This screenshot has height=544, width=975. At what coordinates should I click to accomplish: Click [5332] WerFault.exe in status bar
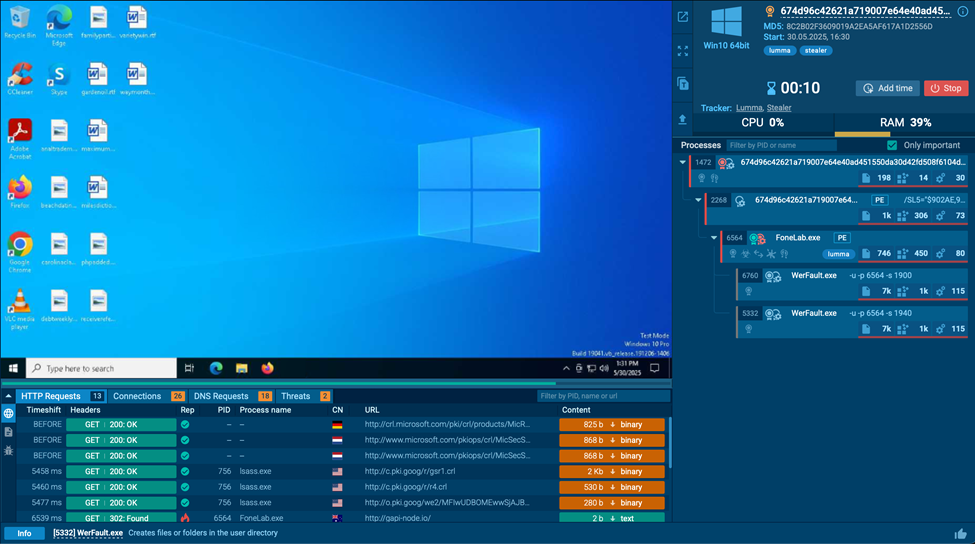click(x=88, y=533)
